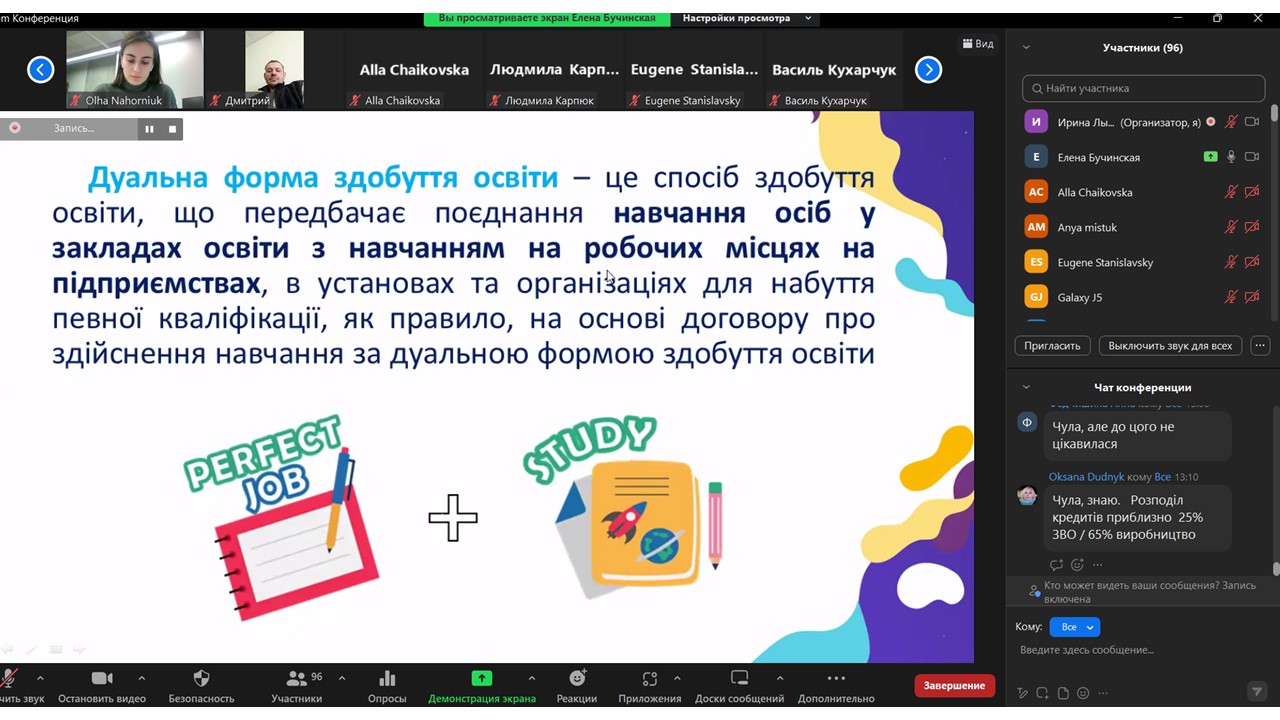
Task: Unmute Alla Chaikovska's microphone
Action: (1232, 192)
